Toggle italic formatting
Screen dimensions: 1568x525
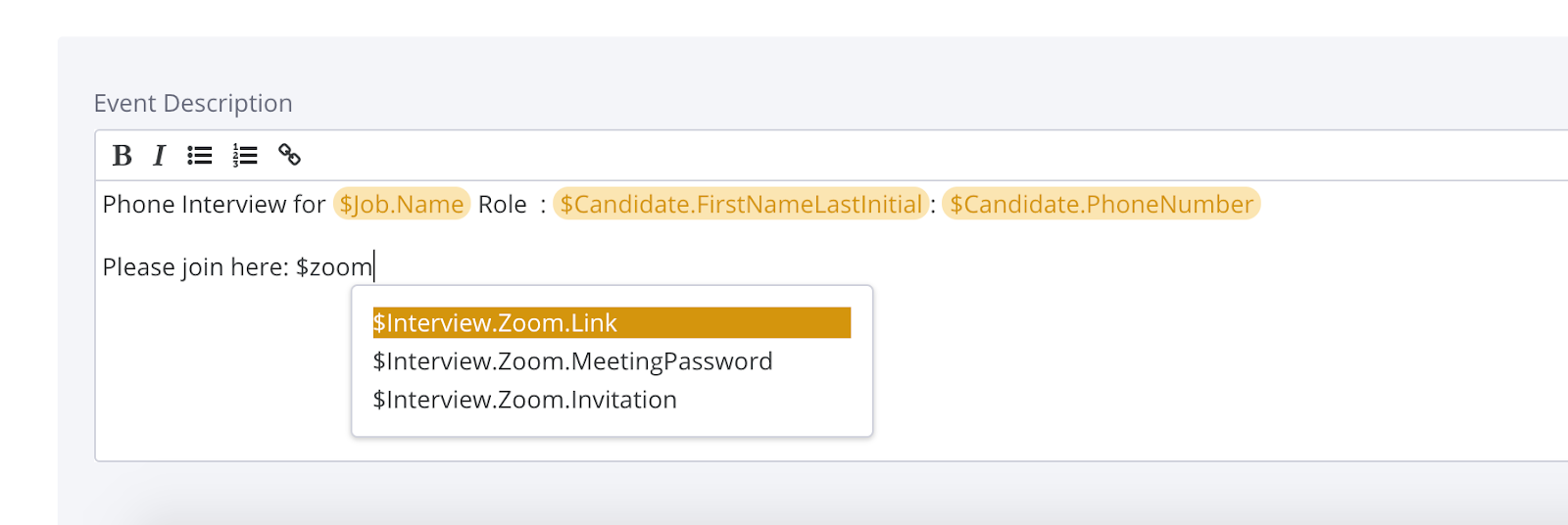159,156
